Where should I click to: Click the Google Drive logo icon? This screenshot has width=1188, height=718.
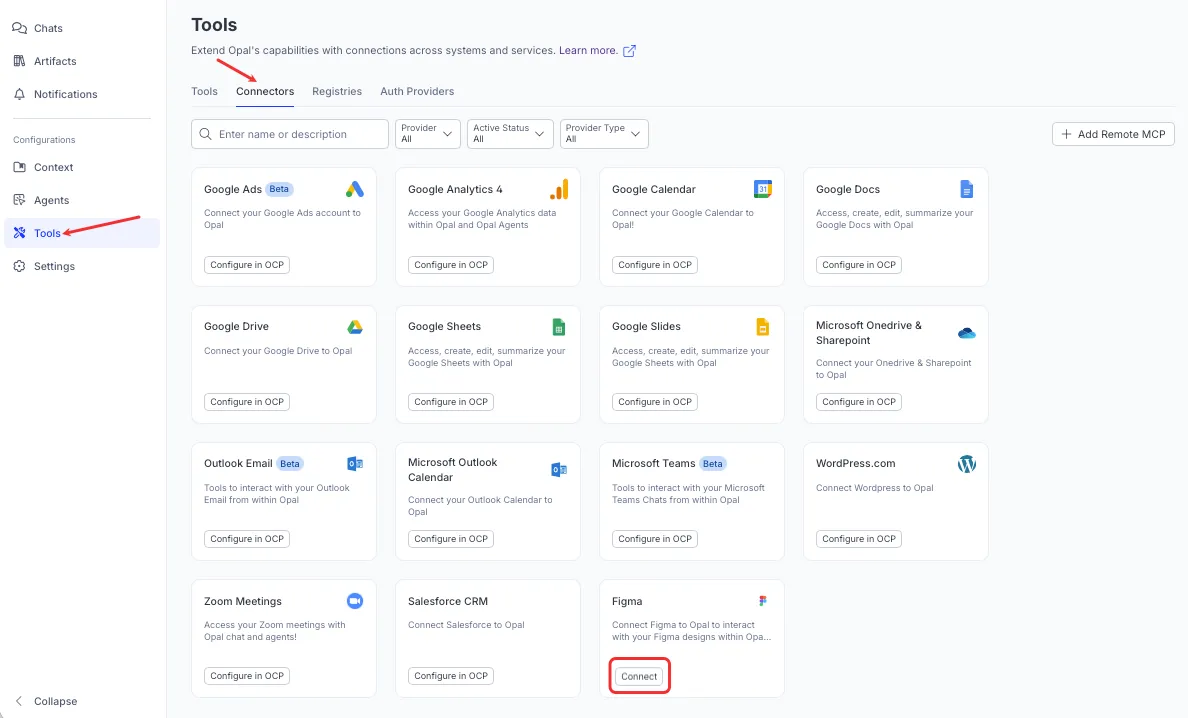tap(355, 327)
